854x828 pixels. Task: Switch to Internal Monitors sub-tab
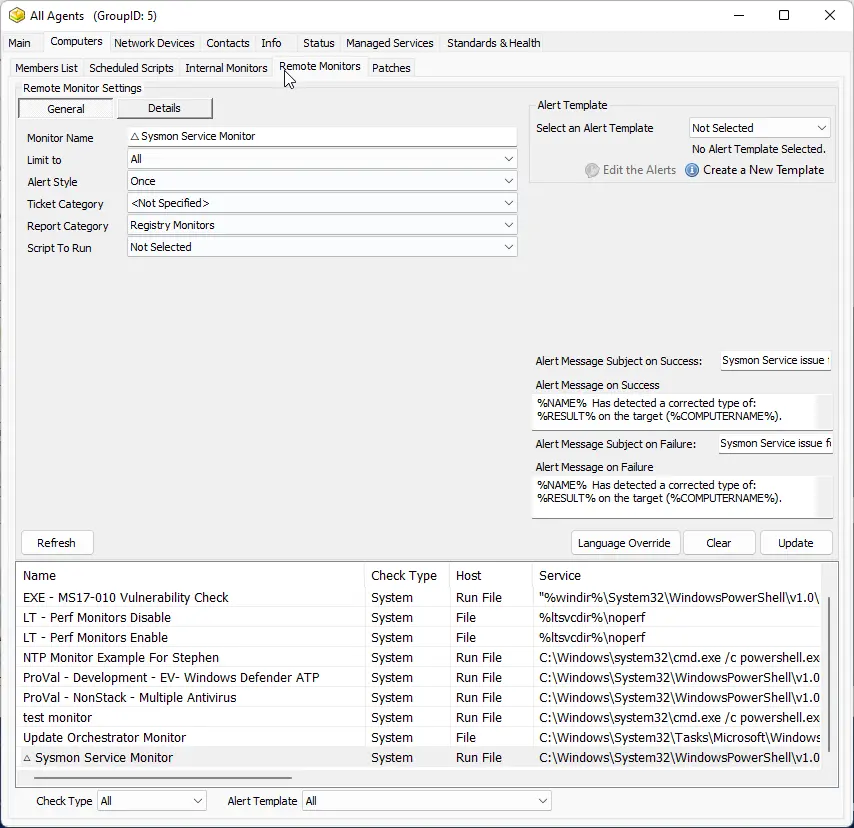coord(226,68)
